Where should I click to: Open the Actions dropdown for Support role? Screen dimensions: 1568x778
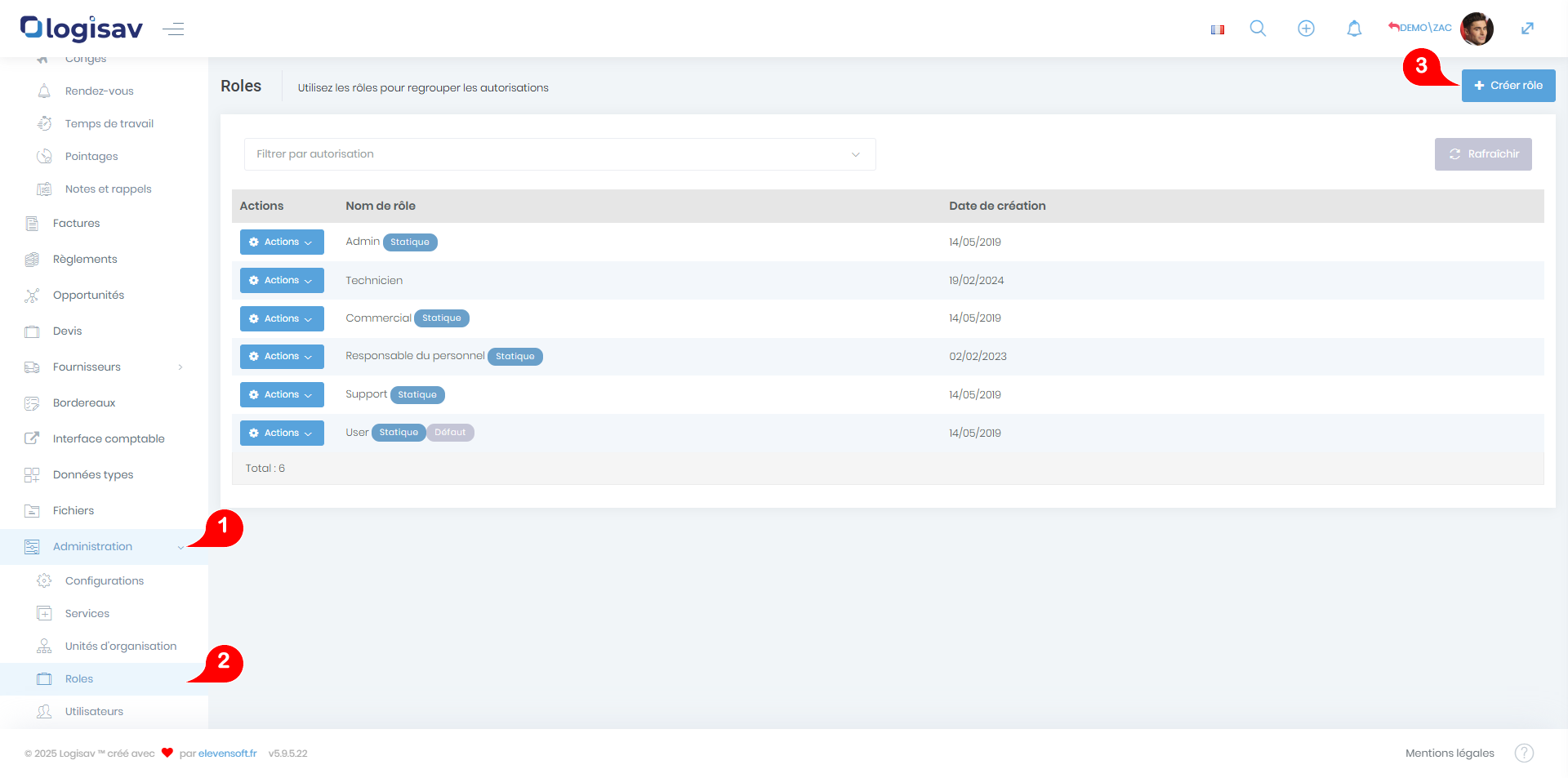282,394
